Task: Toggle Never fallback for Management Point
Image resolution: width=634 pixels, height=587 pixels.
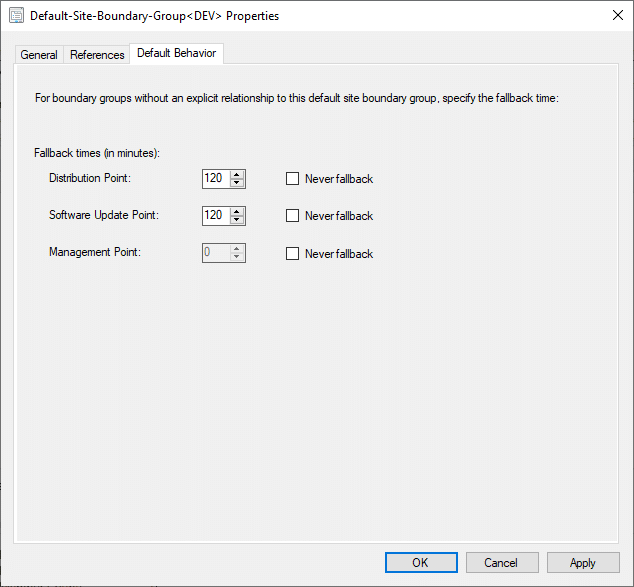Action: pos(293,254)
